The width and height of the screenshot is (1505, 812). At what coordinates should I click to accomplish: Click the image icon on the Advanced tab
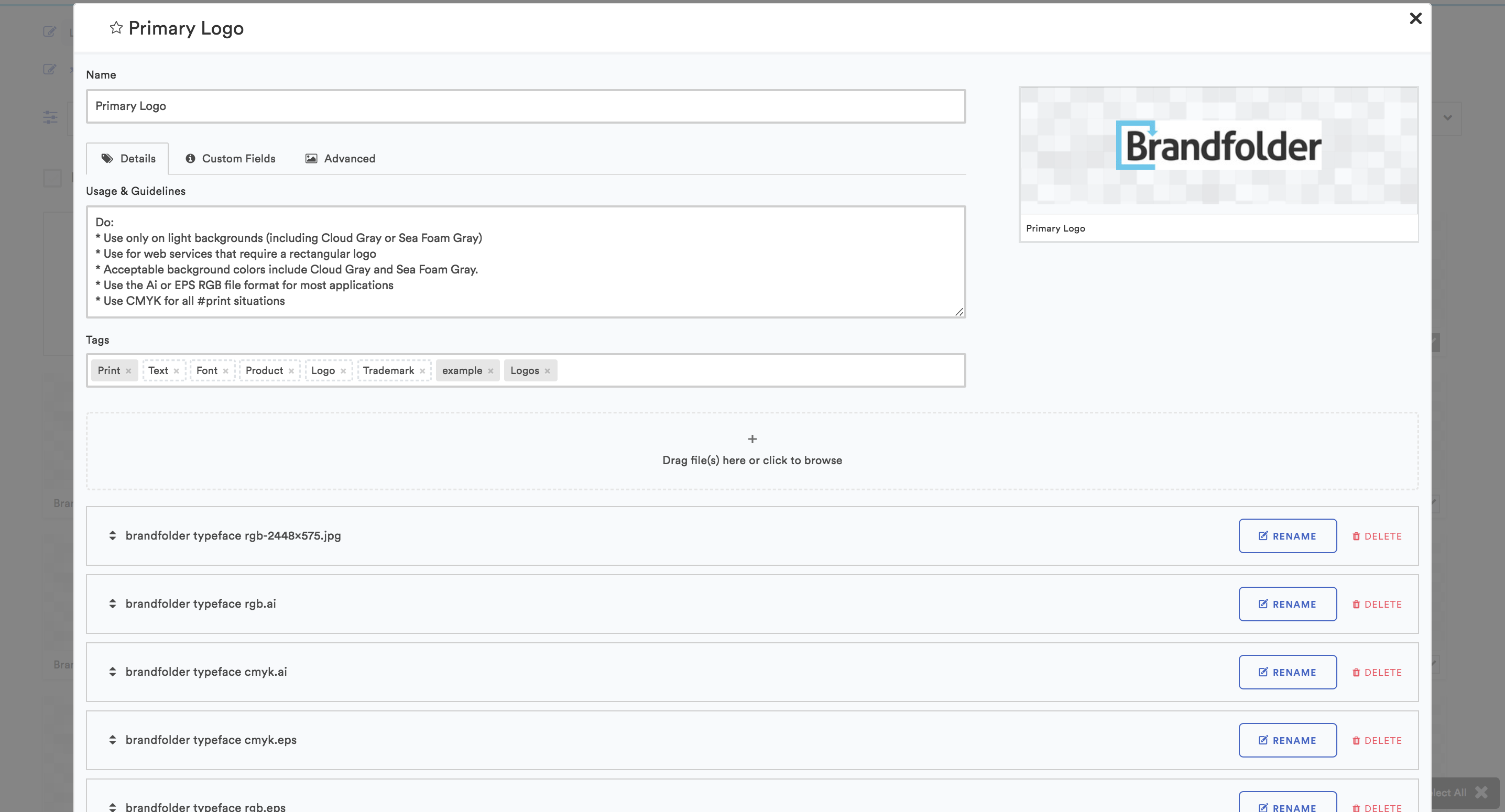[x=311, y=158]
